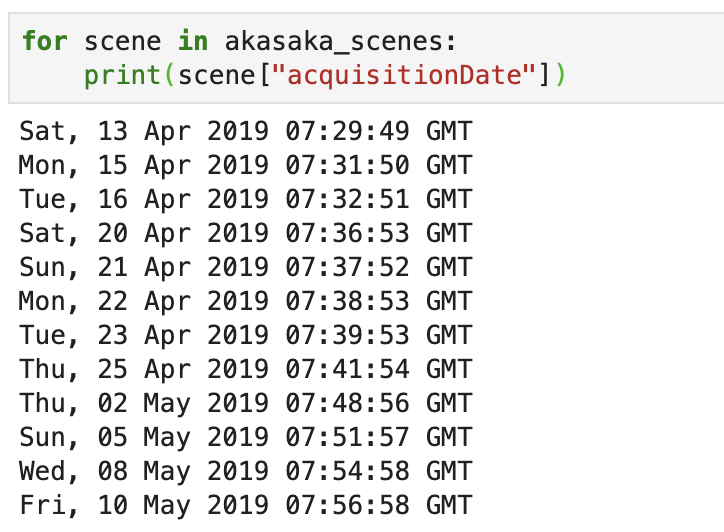Click the 'Thu, 25 Apr 2019' output line
This screenshot has height=532, width=724.
[246, 369]
